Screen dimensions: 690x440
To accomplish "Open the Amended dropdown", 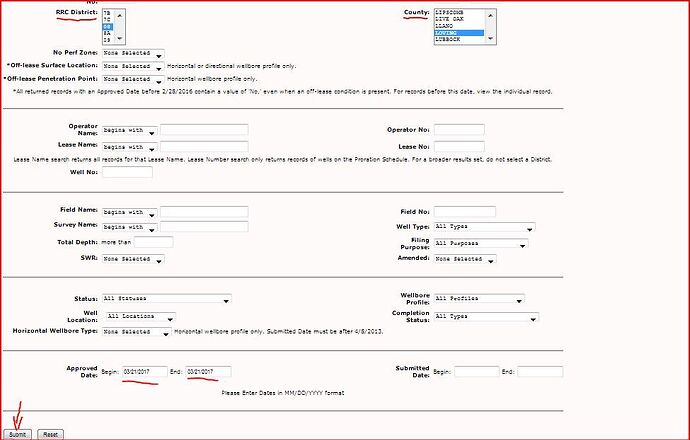I will point(465,259).
